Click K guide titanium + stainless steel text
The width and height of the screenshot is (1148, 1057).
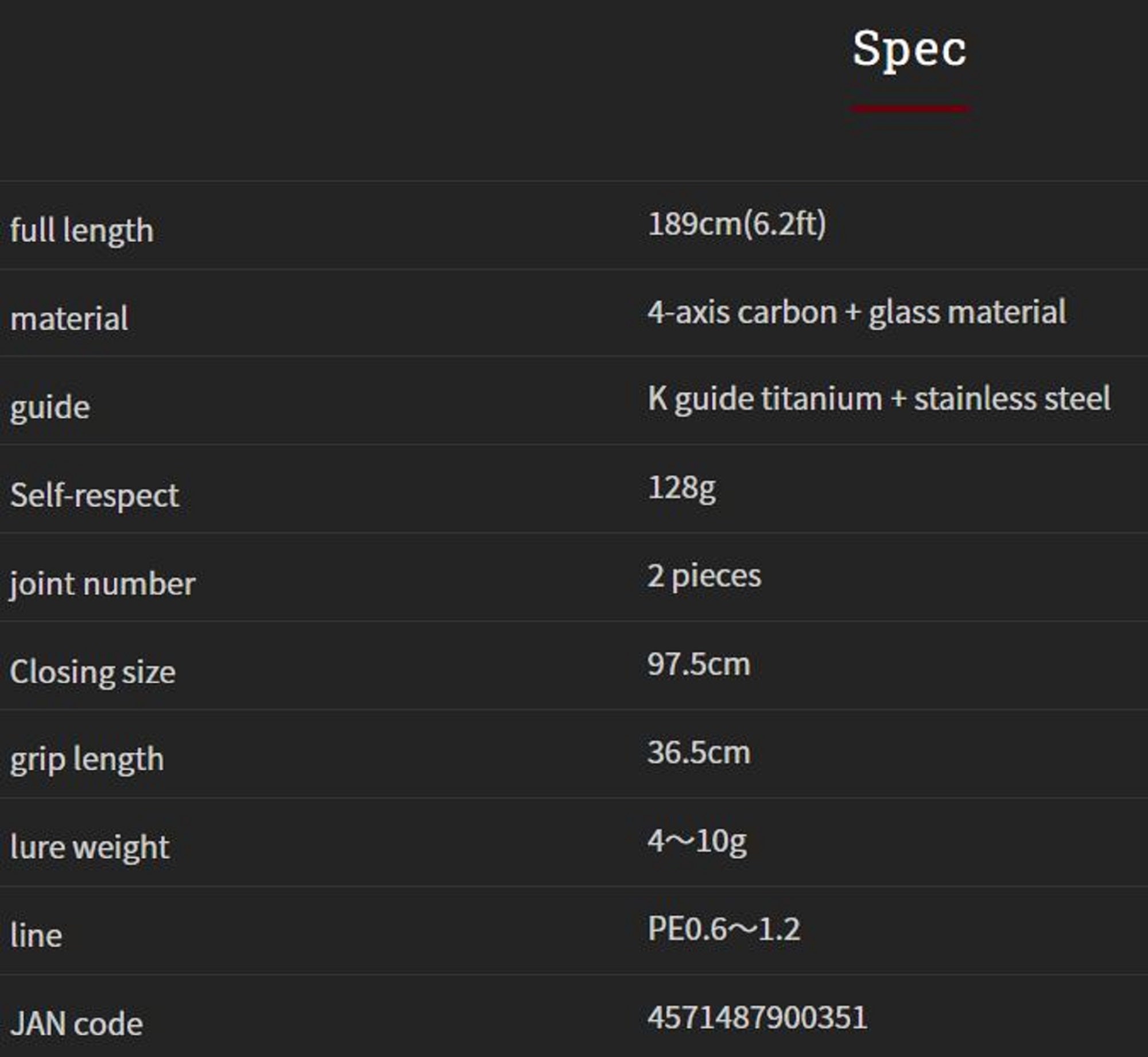879,399
